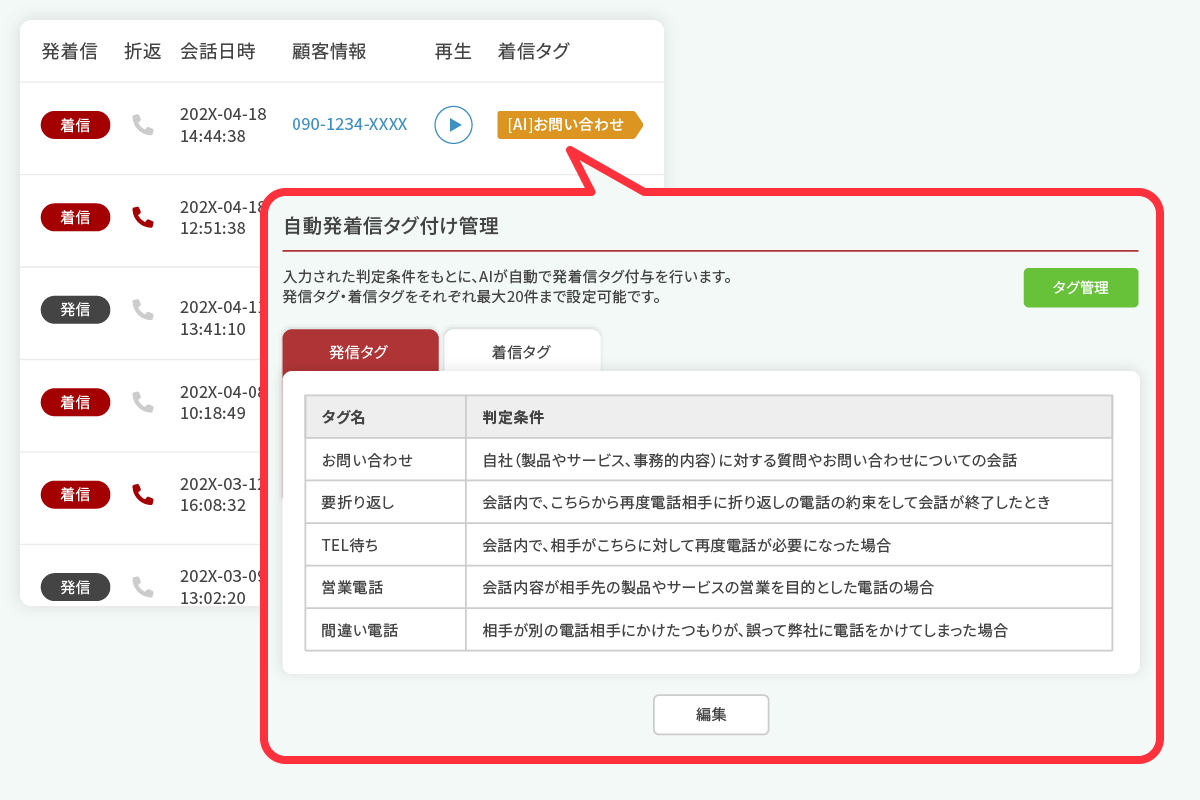Select the 営業電話 tag row
This screenshot has width=1200, height=800.
point(708,587)
